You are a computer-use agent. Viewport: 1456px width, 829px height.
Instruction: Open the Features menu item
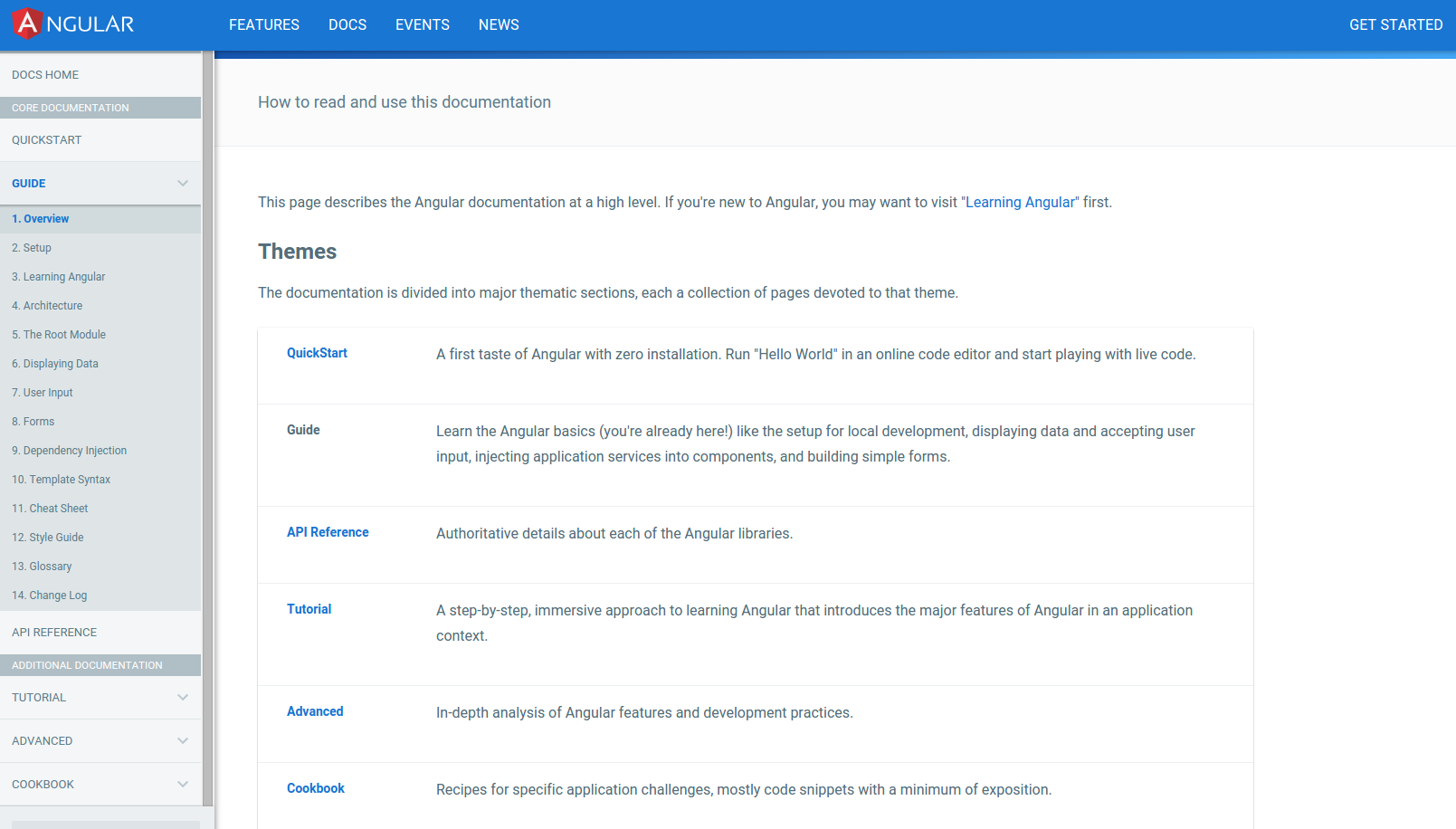pos(264,24)
